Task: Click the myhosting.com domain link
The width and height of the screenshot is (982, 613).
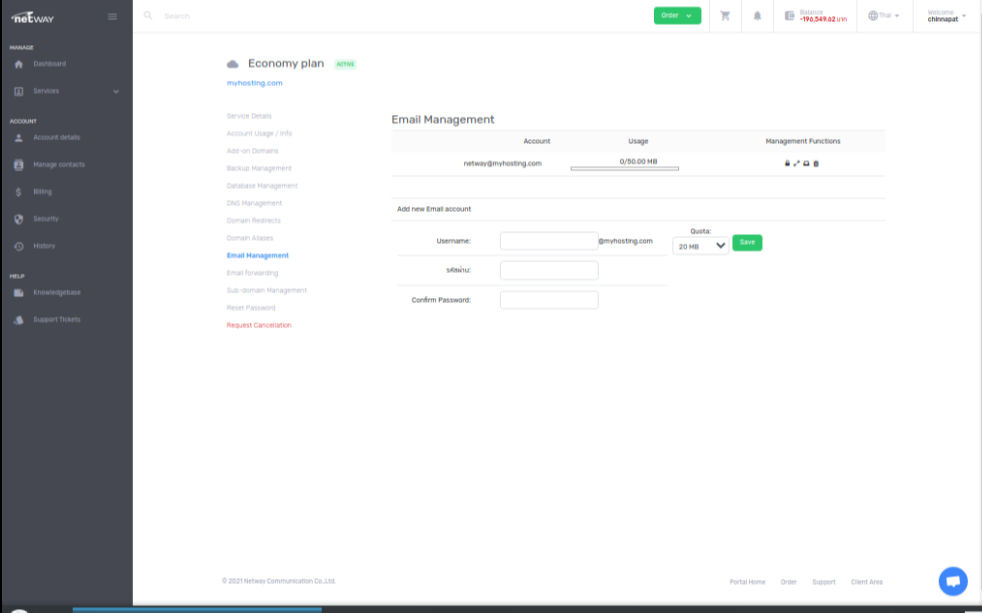Action: pyautogui.click(x=254, y=83)
